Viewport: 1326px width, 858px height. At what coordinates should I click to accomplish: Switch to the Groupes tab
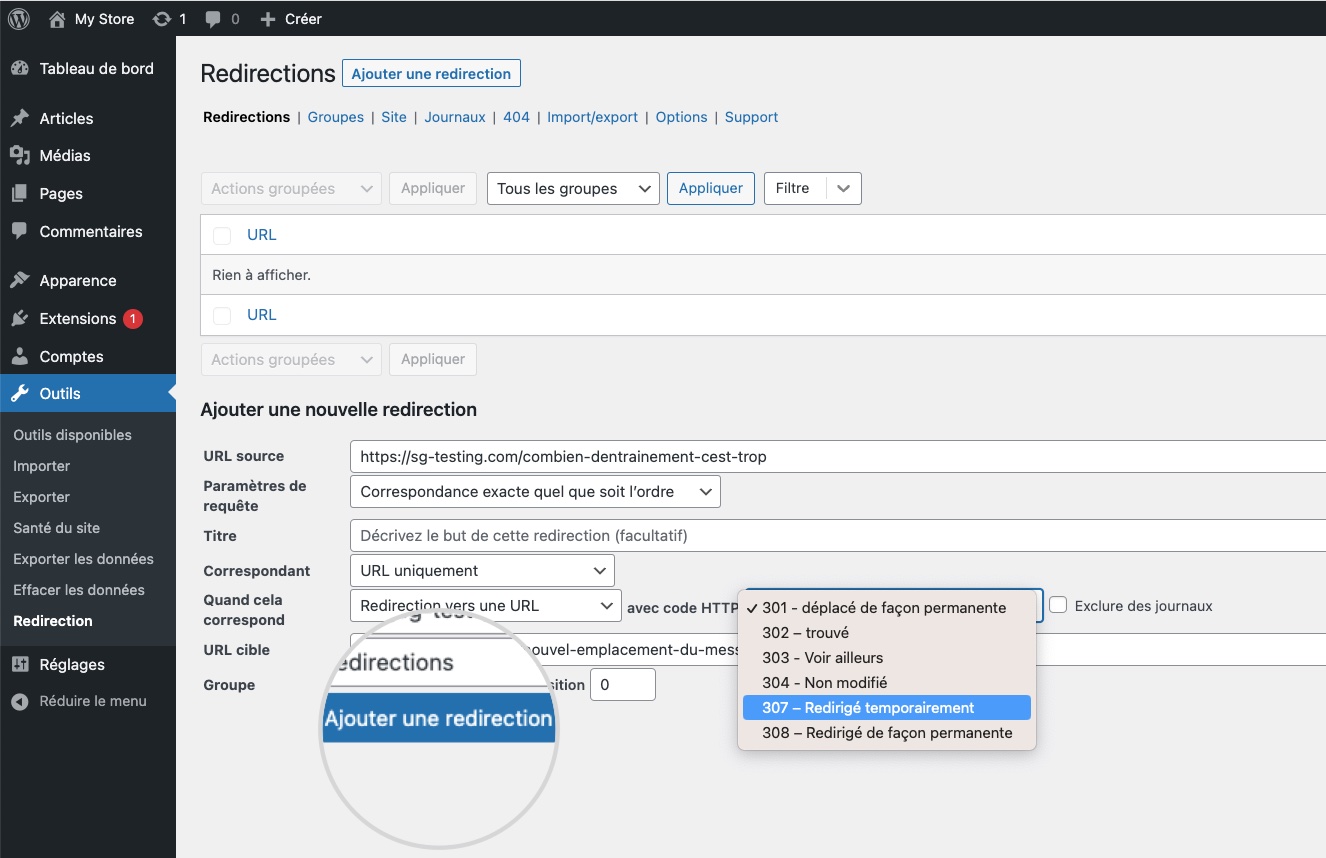tap(336, 117)
